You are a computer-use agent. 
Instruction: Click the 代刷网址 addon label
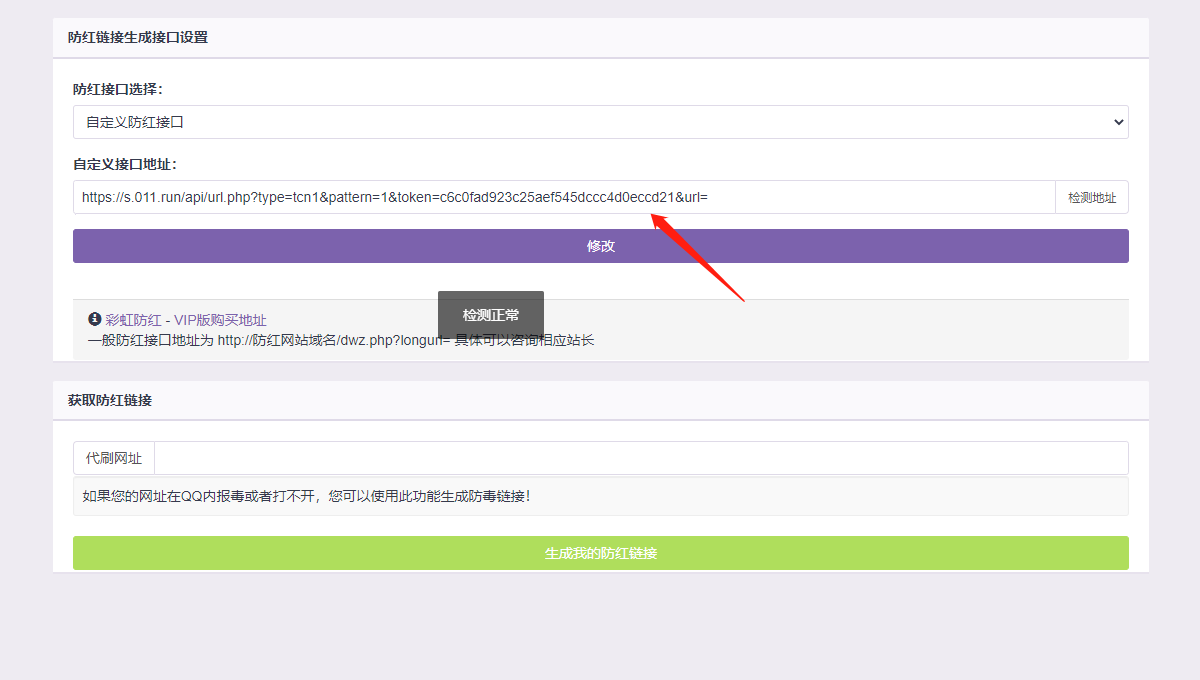pos(114,458)
